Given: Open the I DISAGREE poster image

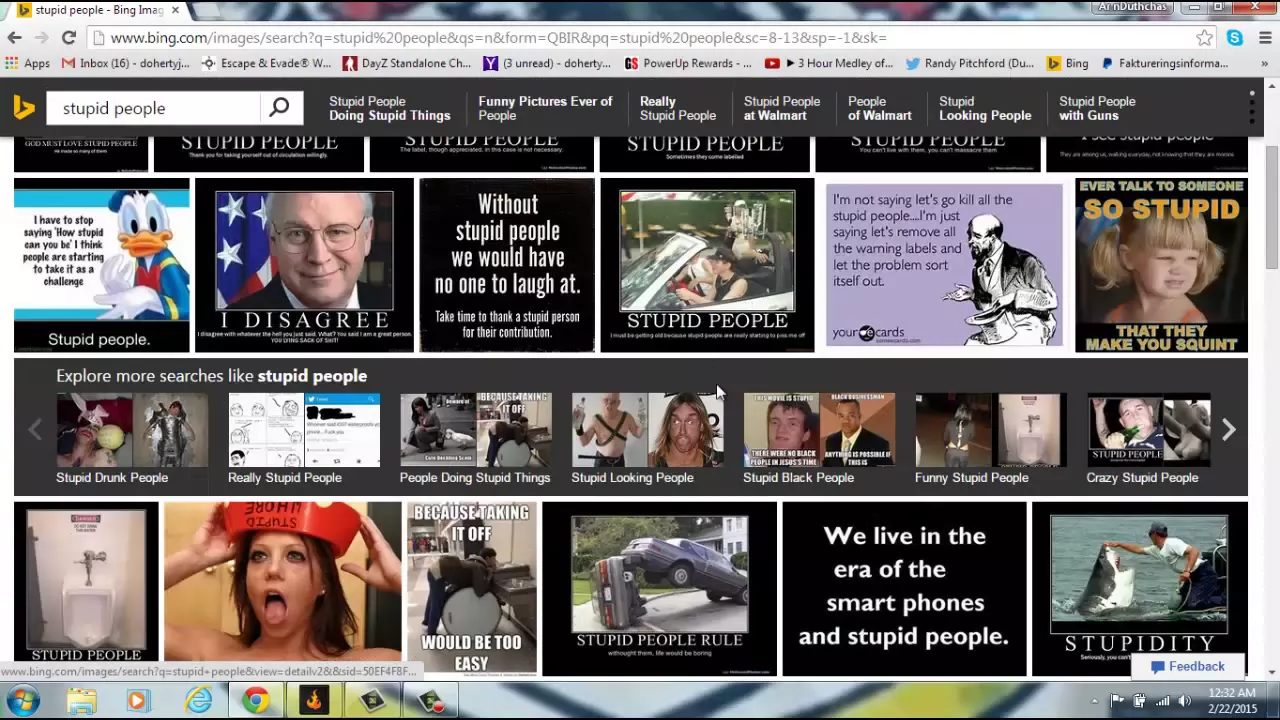Looking at the screenshot, I should click(x=304, y=265).
